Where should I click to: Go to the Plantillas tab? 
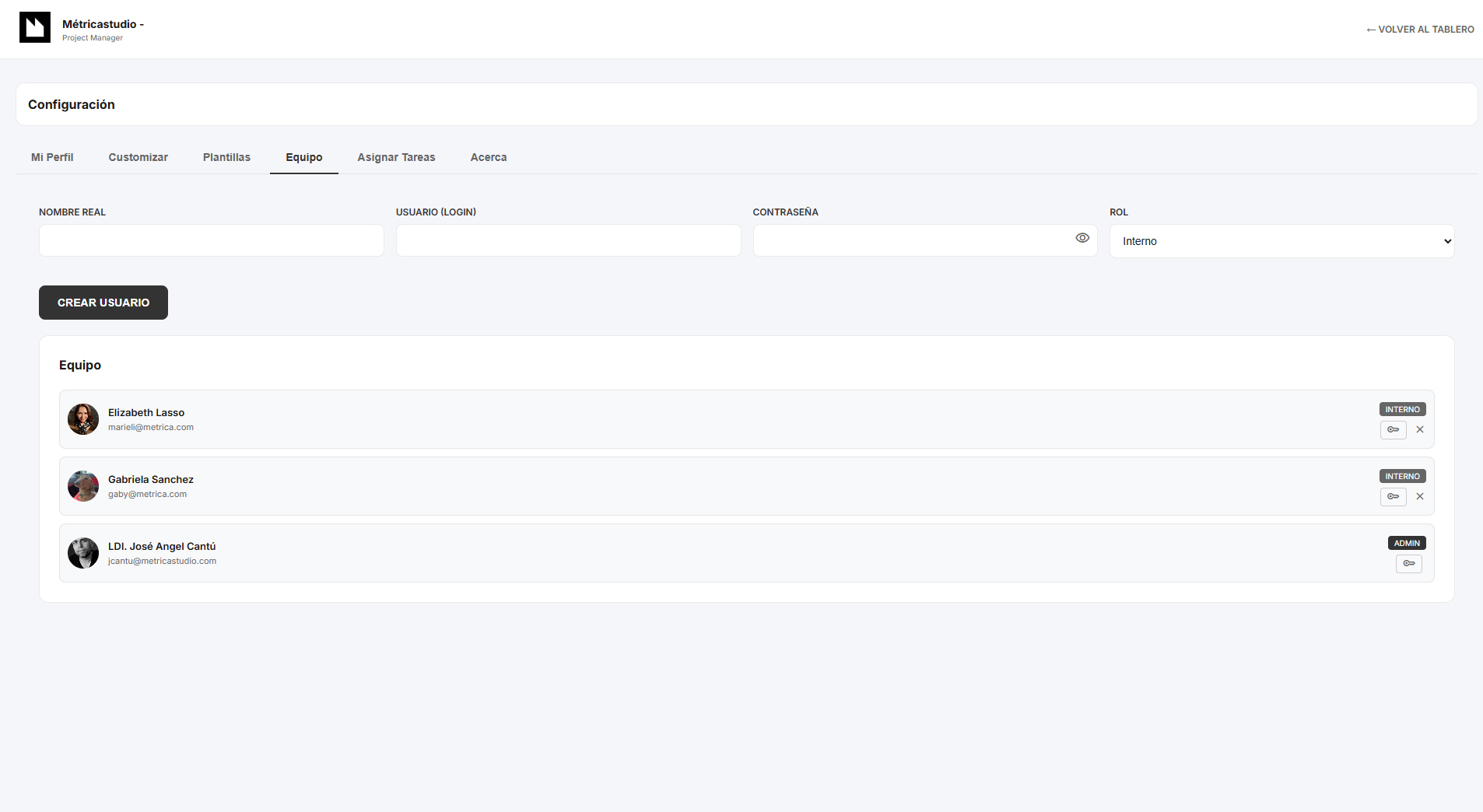(x=226, y=157)
